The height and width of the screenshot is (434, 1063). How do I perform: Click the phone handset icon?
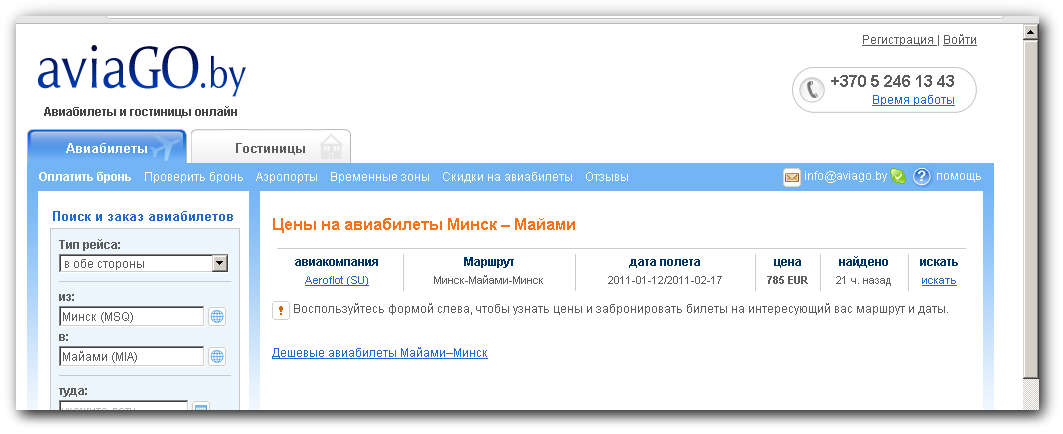point(813,89)
